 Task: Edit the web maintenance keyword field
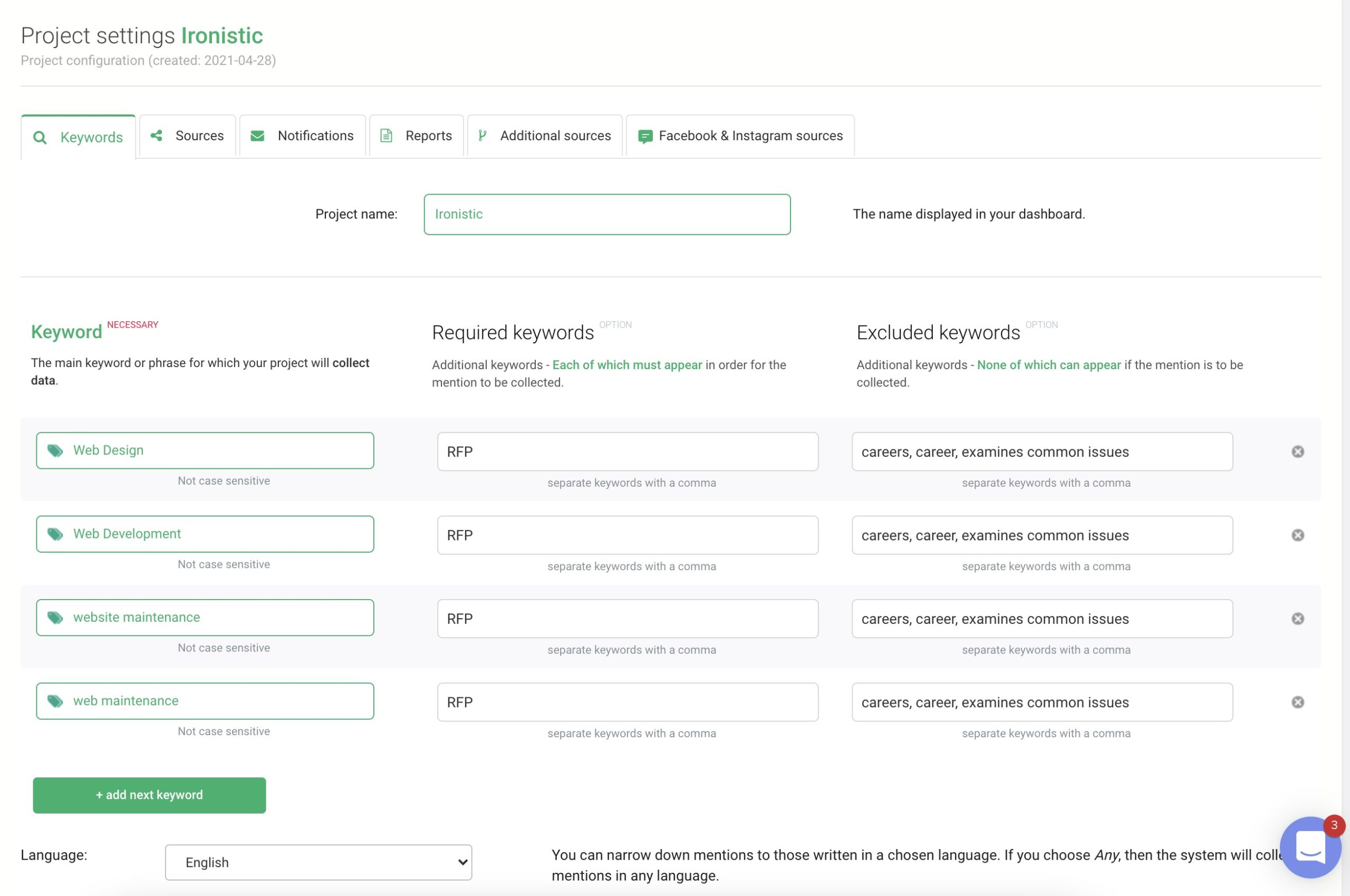[x=205, y=700]
